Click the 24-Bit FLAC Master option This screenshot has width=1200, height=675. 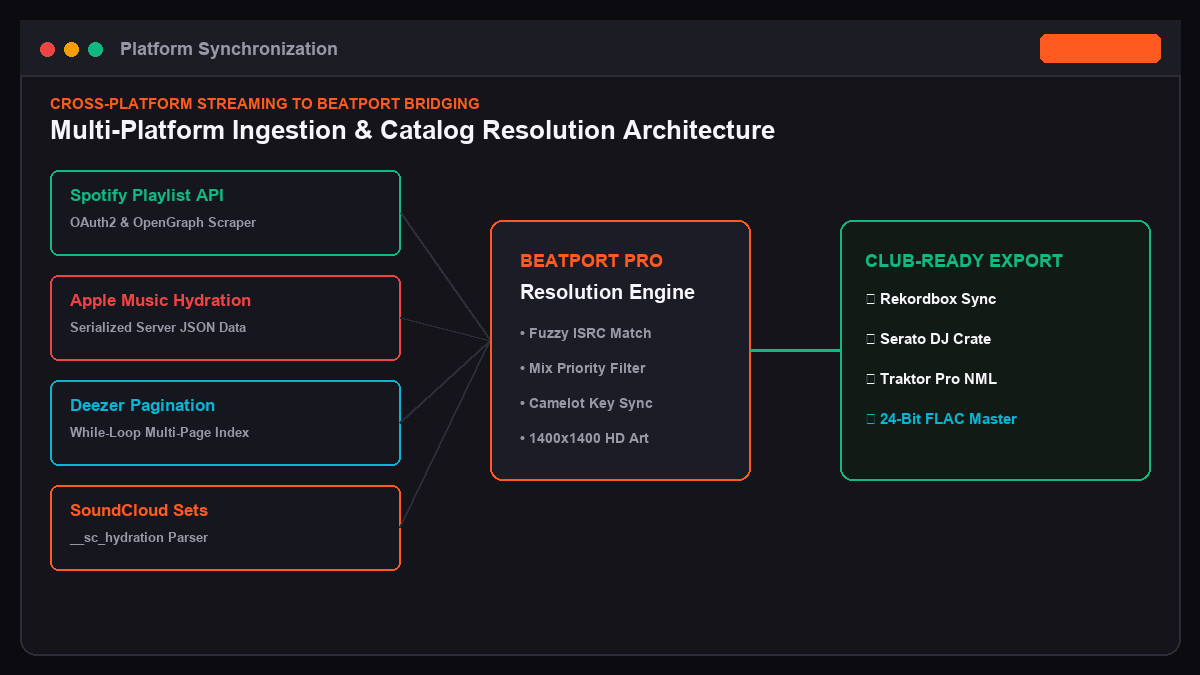[941, 419]
